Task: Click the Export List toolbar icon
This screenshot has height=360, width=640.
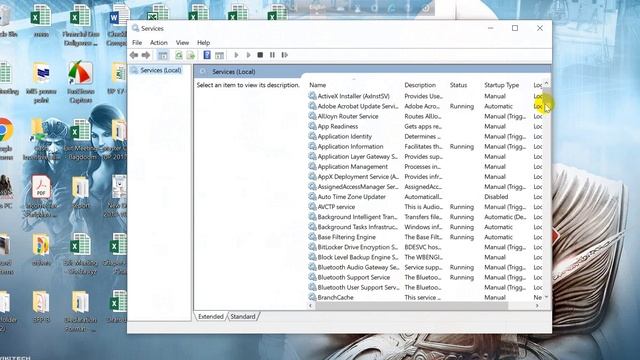Action: [191, 55]
